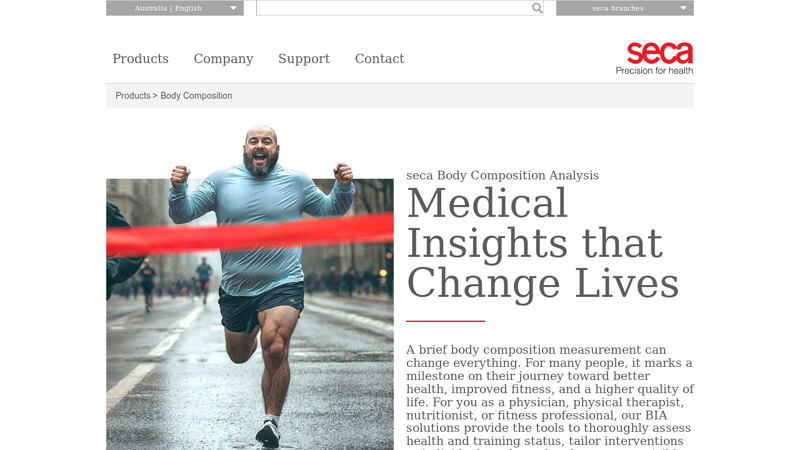Select the Australia | English language selector

(175, 8)
